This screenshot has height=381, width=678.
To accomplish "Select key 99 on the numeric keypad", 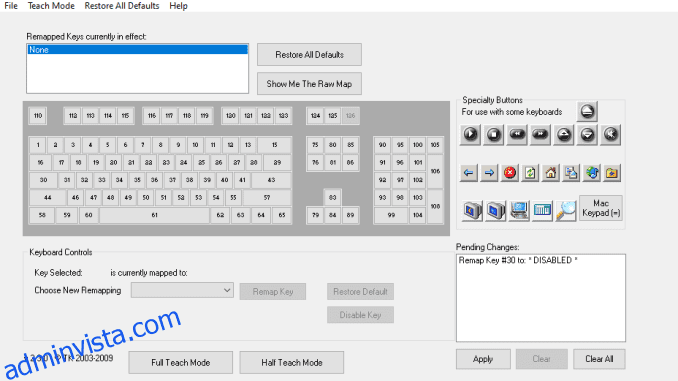I will tap(391, 215).
